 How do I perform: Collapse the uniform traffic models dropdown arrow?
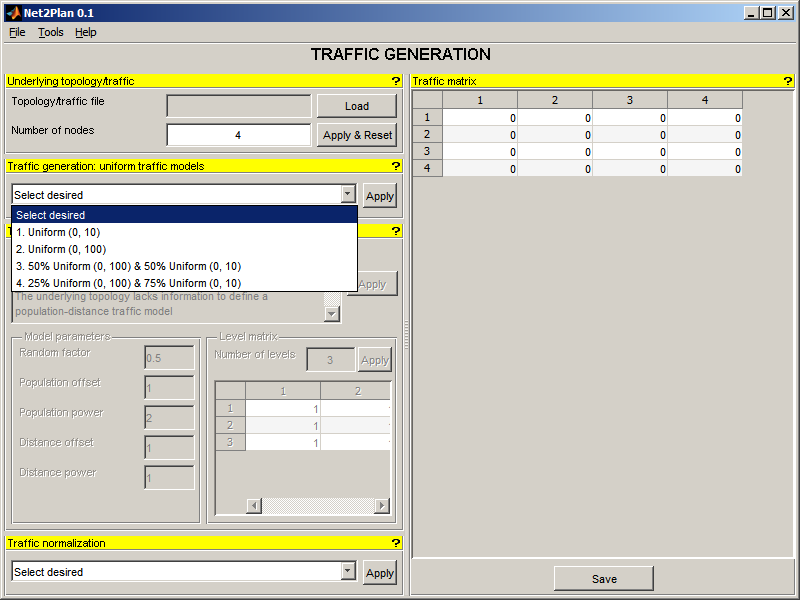pos(348,194)
